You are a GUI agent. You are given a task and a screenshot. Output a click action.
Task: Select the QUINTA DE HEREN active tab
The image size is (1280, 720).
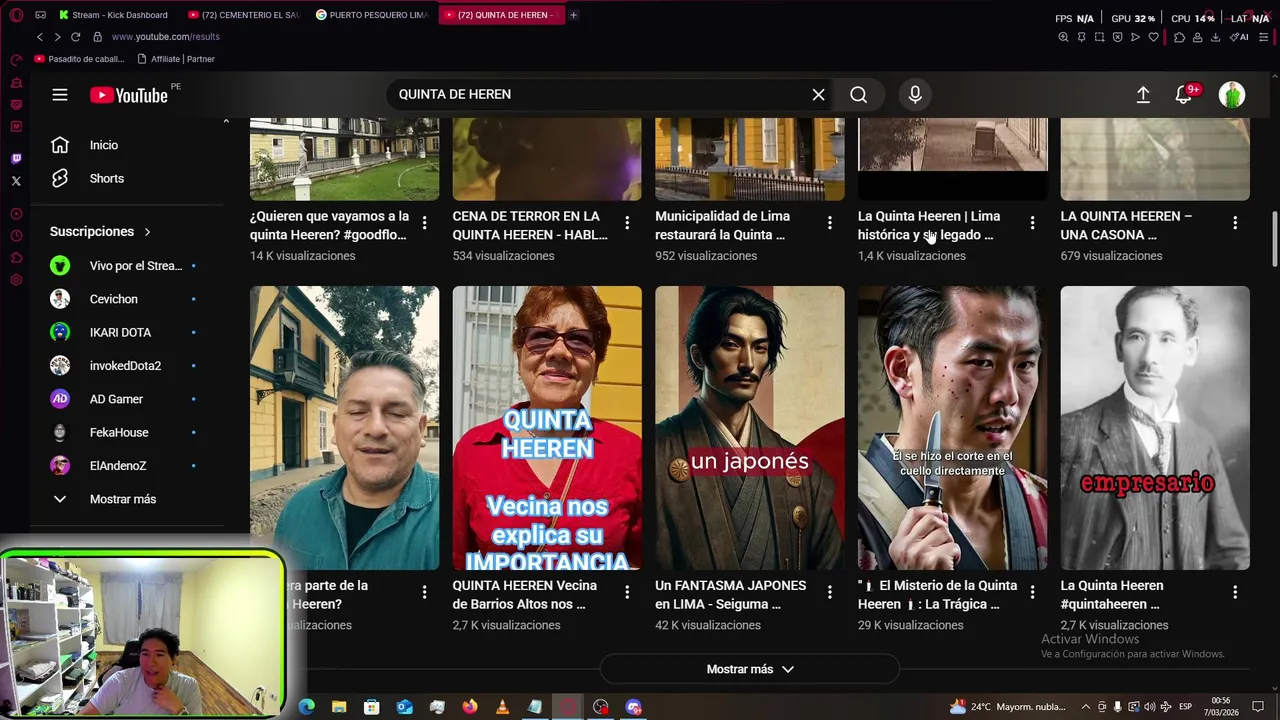500,15
